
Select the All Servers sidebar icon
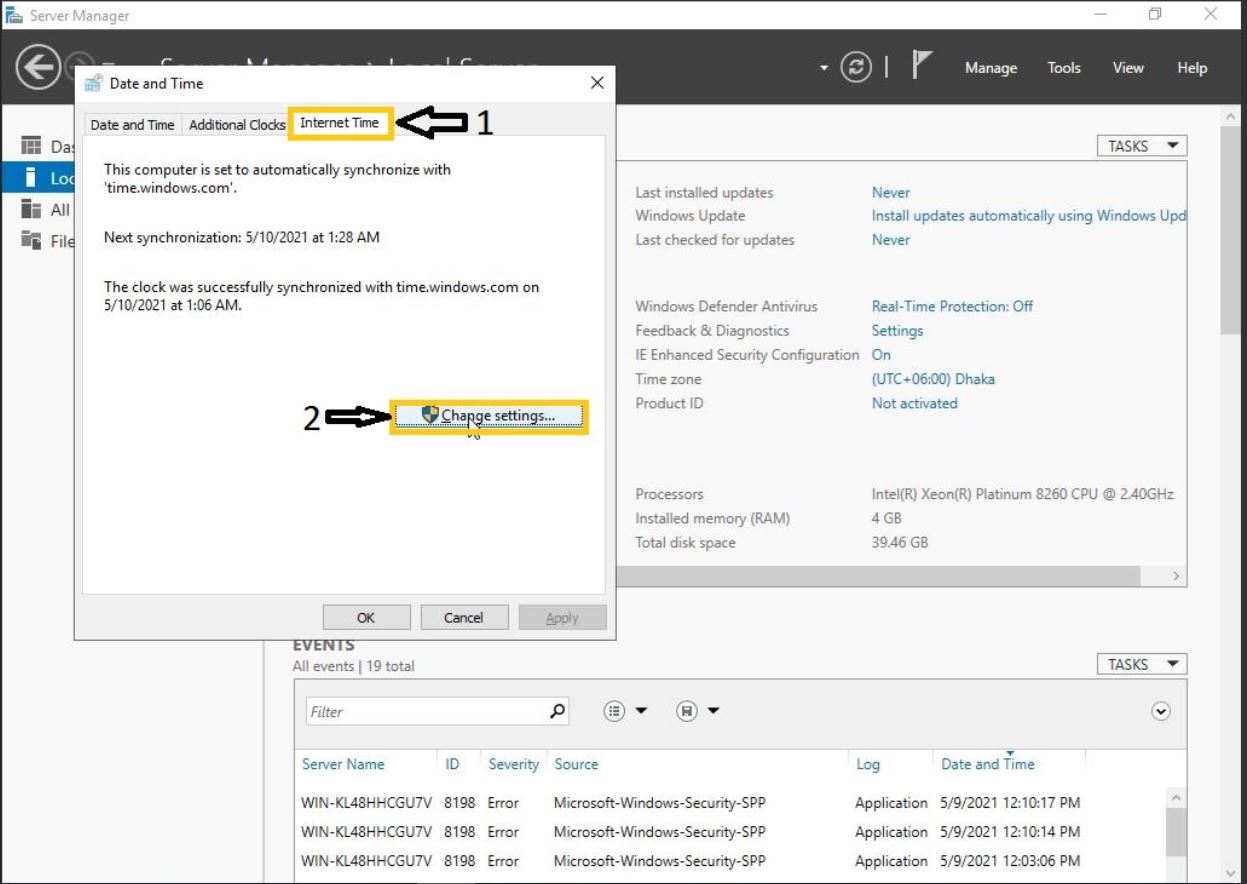tap(32, 209)
